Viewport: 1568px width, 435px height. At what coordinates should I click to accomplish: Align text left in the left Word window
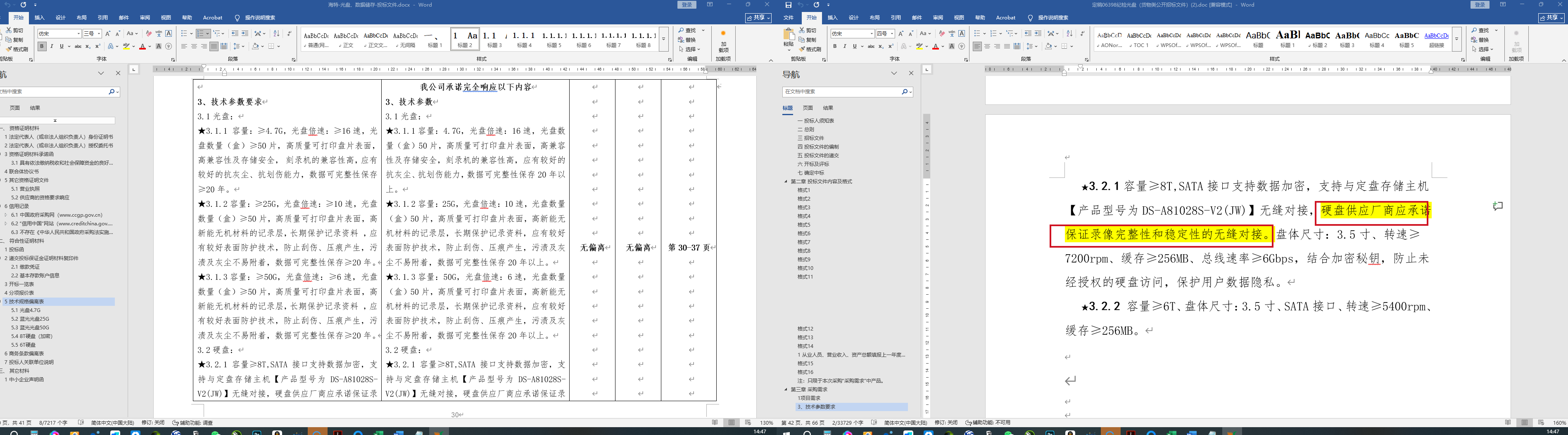(x=184, y=46)
